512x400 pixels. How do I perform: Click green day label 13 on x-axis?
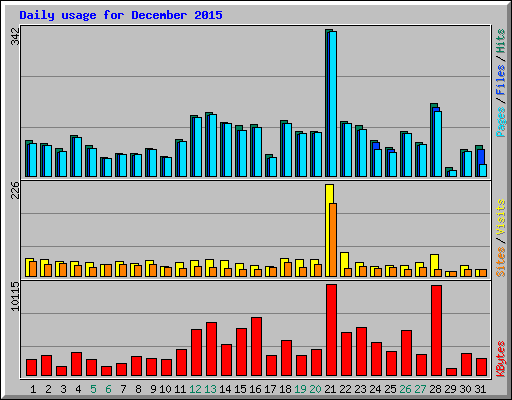pyautogui.click(x=210, y=389)
